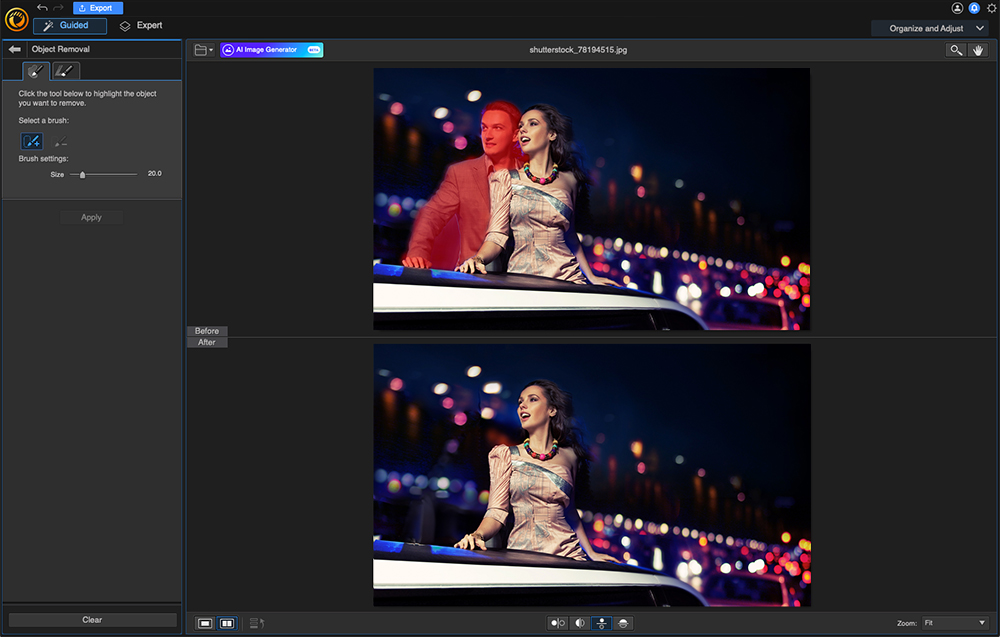Switch to single image view mode
1000x637 pixels.
[205, 623]
